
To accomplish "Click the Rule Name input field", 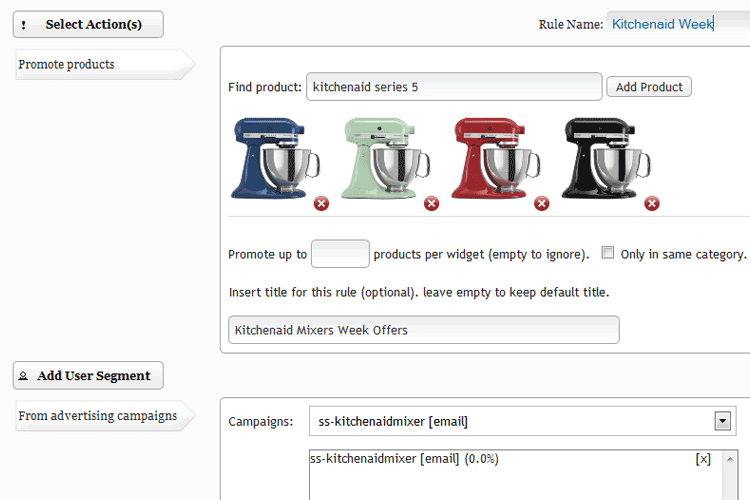I will point(678,24).
